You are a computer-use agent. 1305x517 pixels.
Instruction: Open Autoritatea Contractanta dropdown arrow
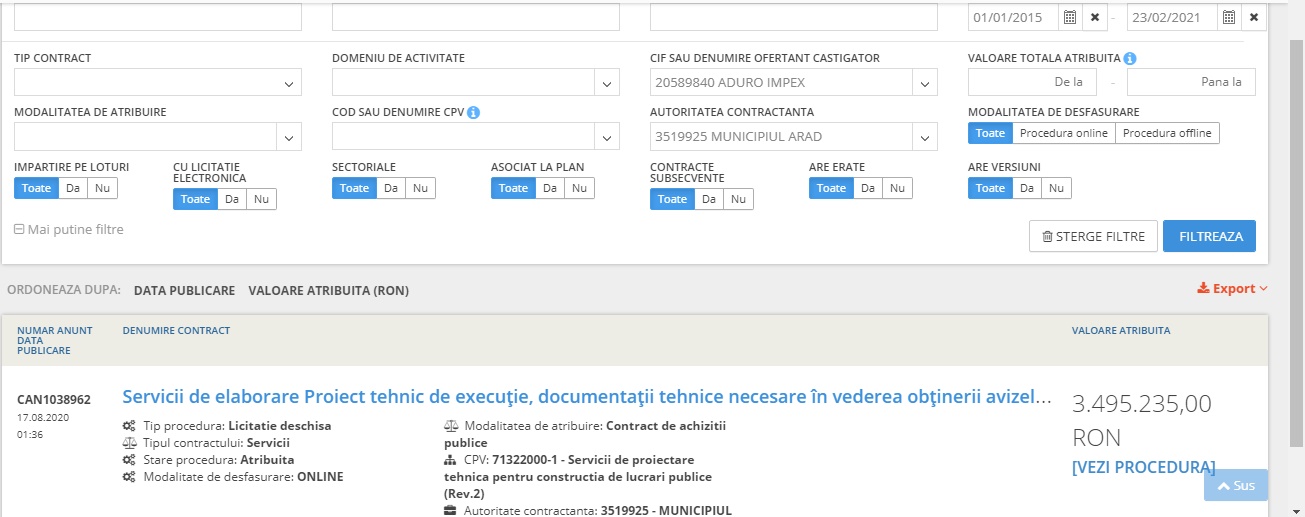pos(924,137)
